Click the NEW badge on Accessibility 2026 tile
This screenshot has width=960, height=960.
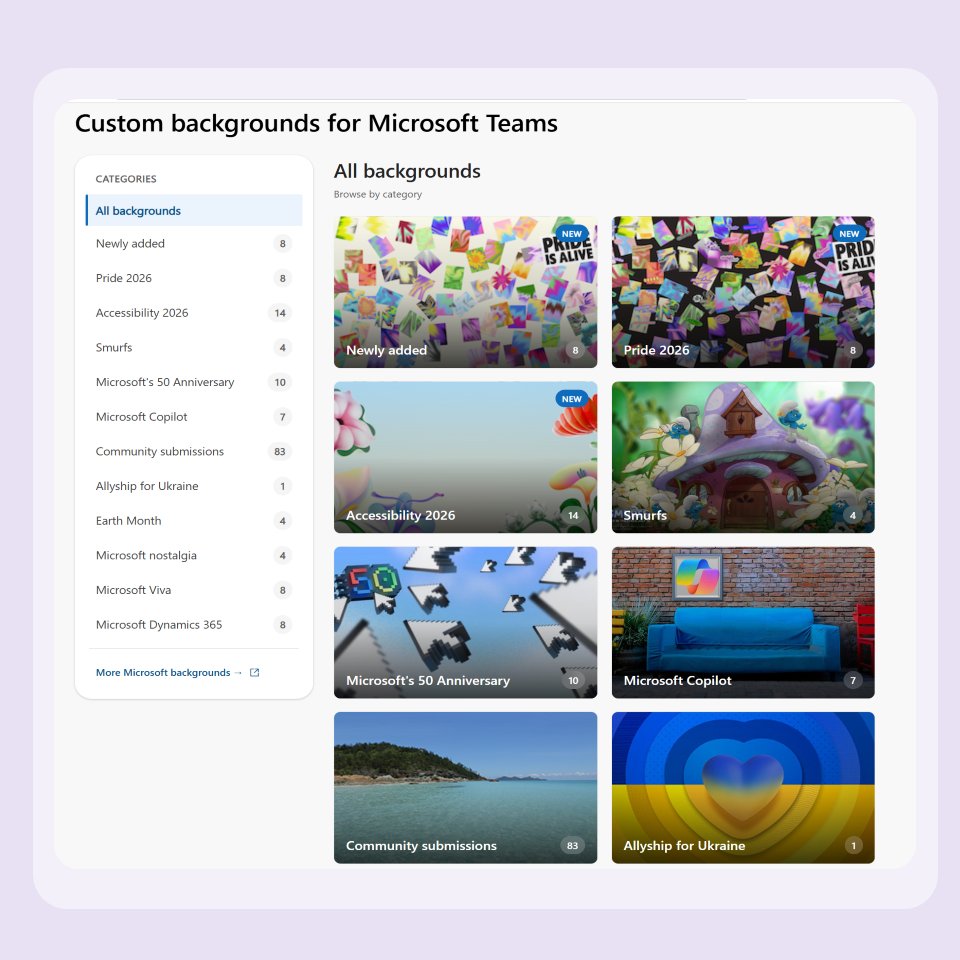point(572,399)
